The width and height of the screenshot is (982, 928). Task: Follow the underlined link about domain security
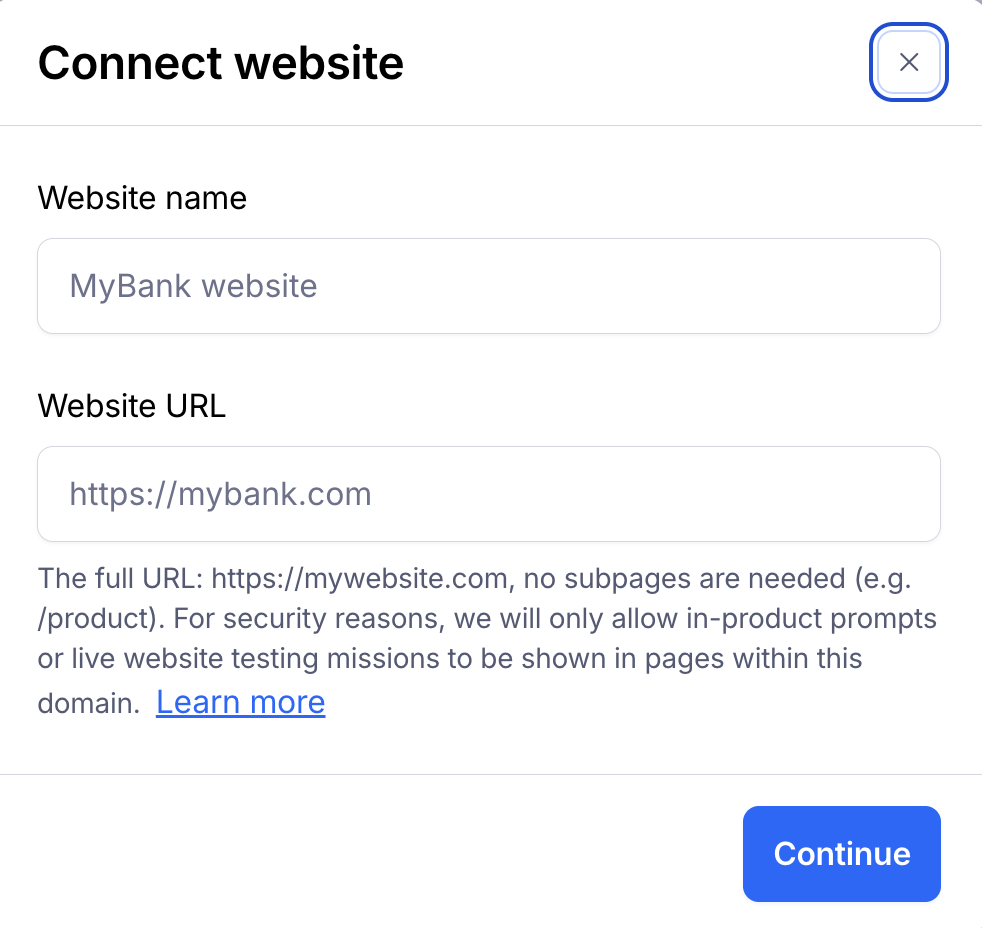[240, 702]
